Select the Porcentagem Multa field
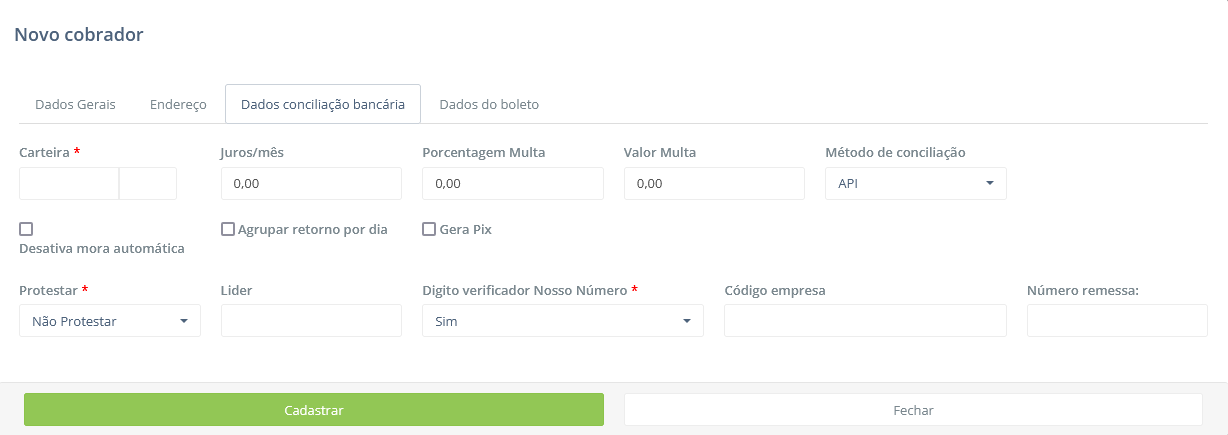 [x=513, y=184]
